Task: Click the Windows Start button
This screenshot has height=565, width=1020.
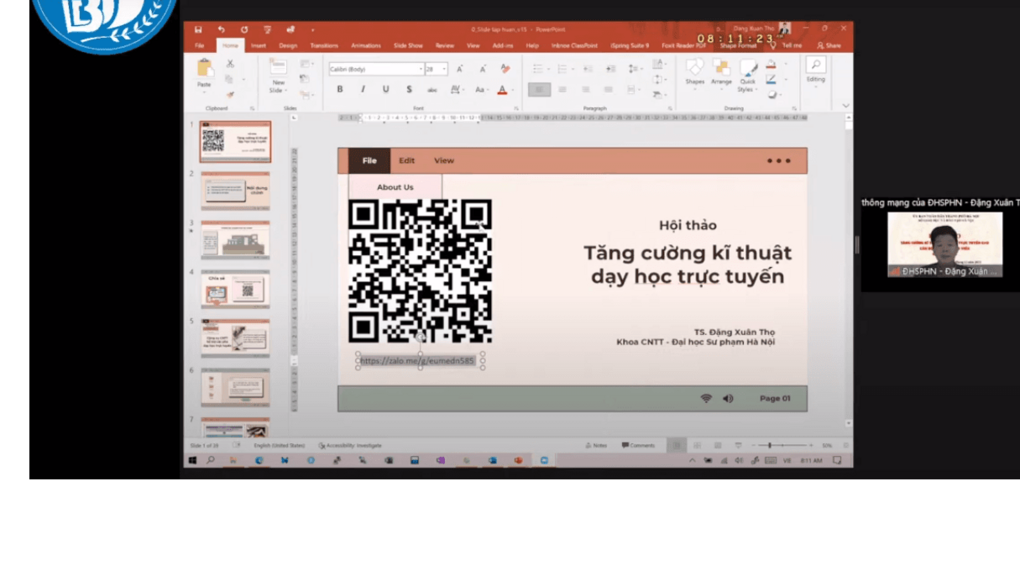Action: tap(193, 460)
